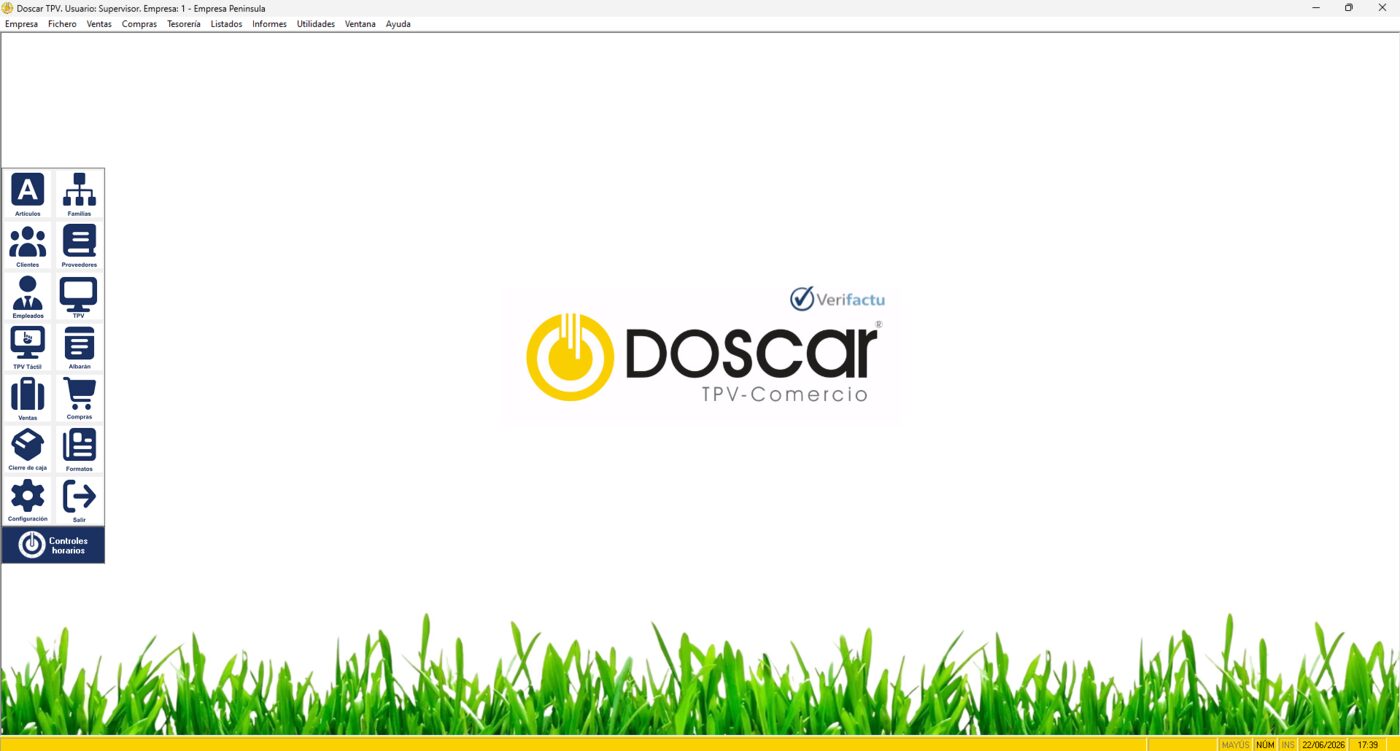Open the Compras shopping cart icon
The image size is (1400, 751).
(79, 398)
